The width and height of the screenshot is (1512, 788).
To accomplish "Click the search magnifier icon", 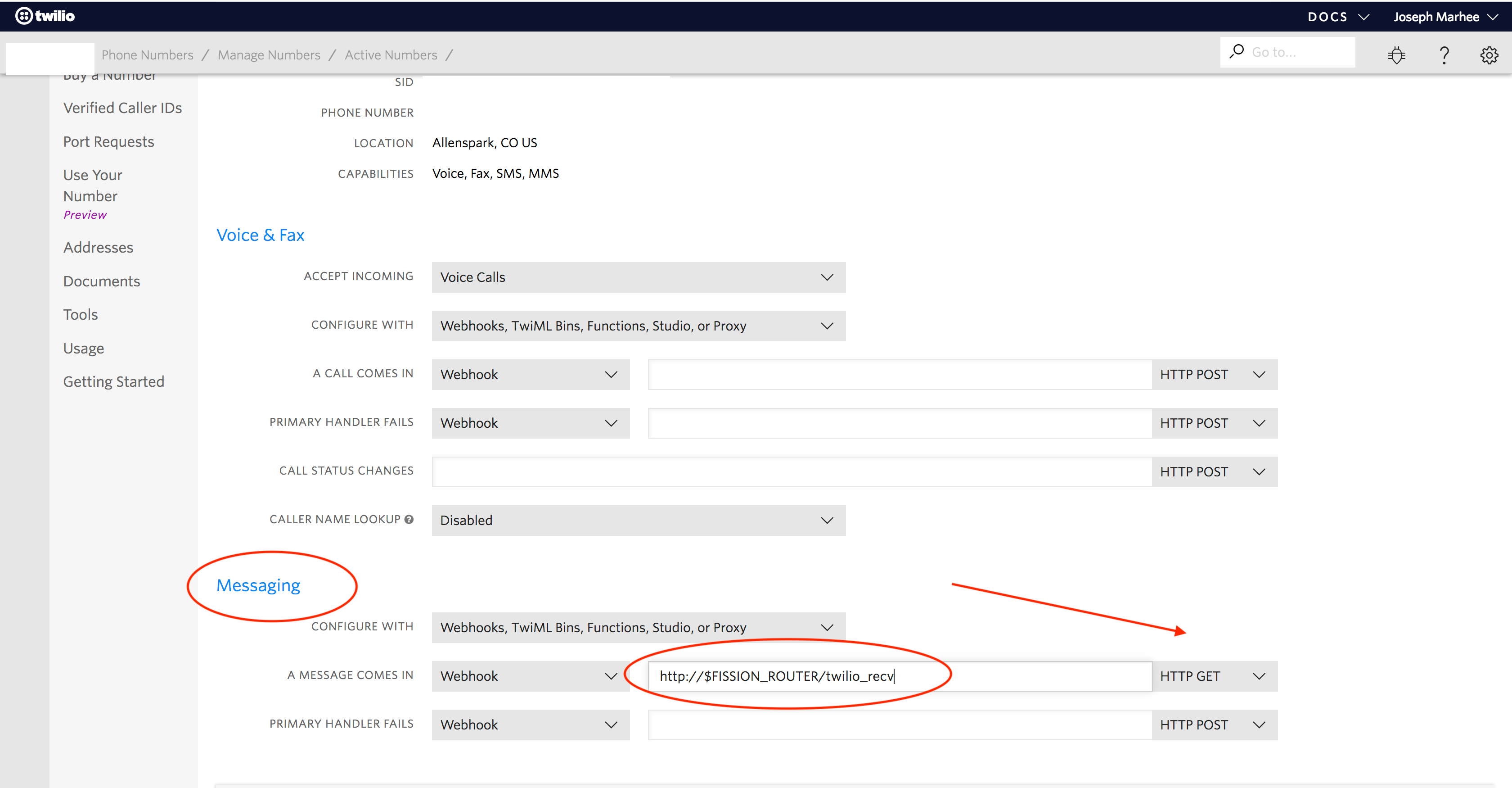I will pos(1237,52).
